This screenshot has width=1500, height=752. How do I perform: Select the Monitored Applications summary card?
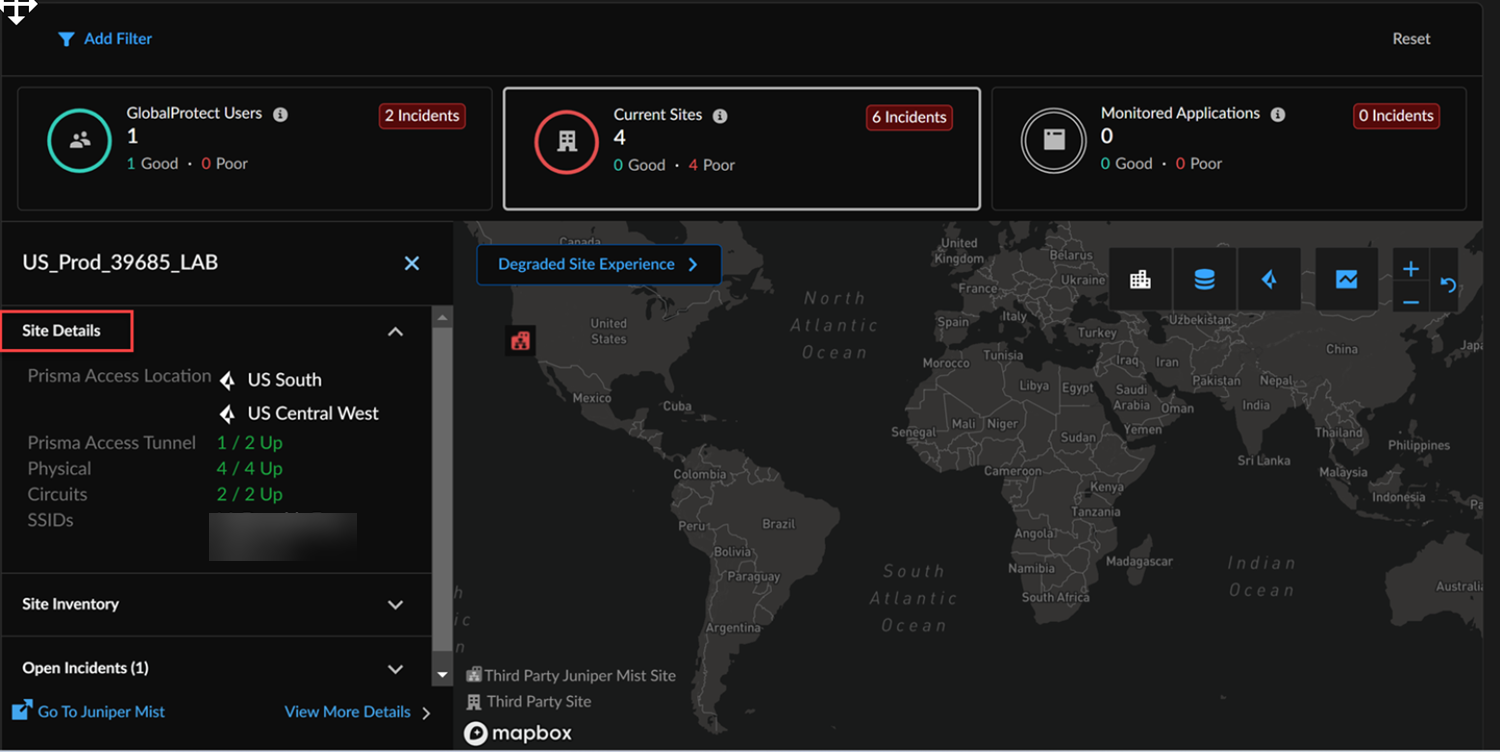point(1228,149)
